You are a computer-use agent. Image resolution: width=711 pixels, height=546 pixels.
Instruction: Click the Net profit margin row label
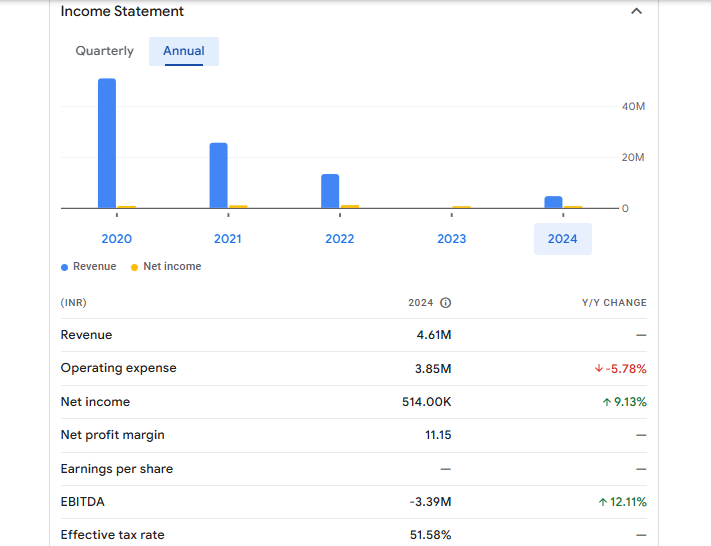(x=112, y=435)
